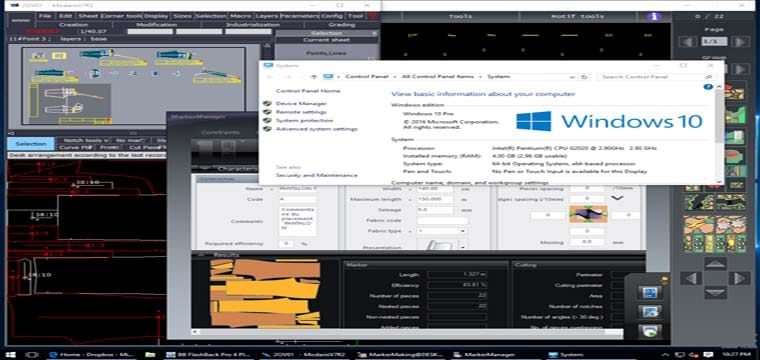Click the Current sheet button
The image size is (760, 360).
point(327,40)
